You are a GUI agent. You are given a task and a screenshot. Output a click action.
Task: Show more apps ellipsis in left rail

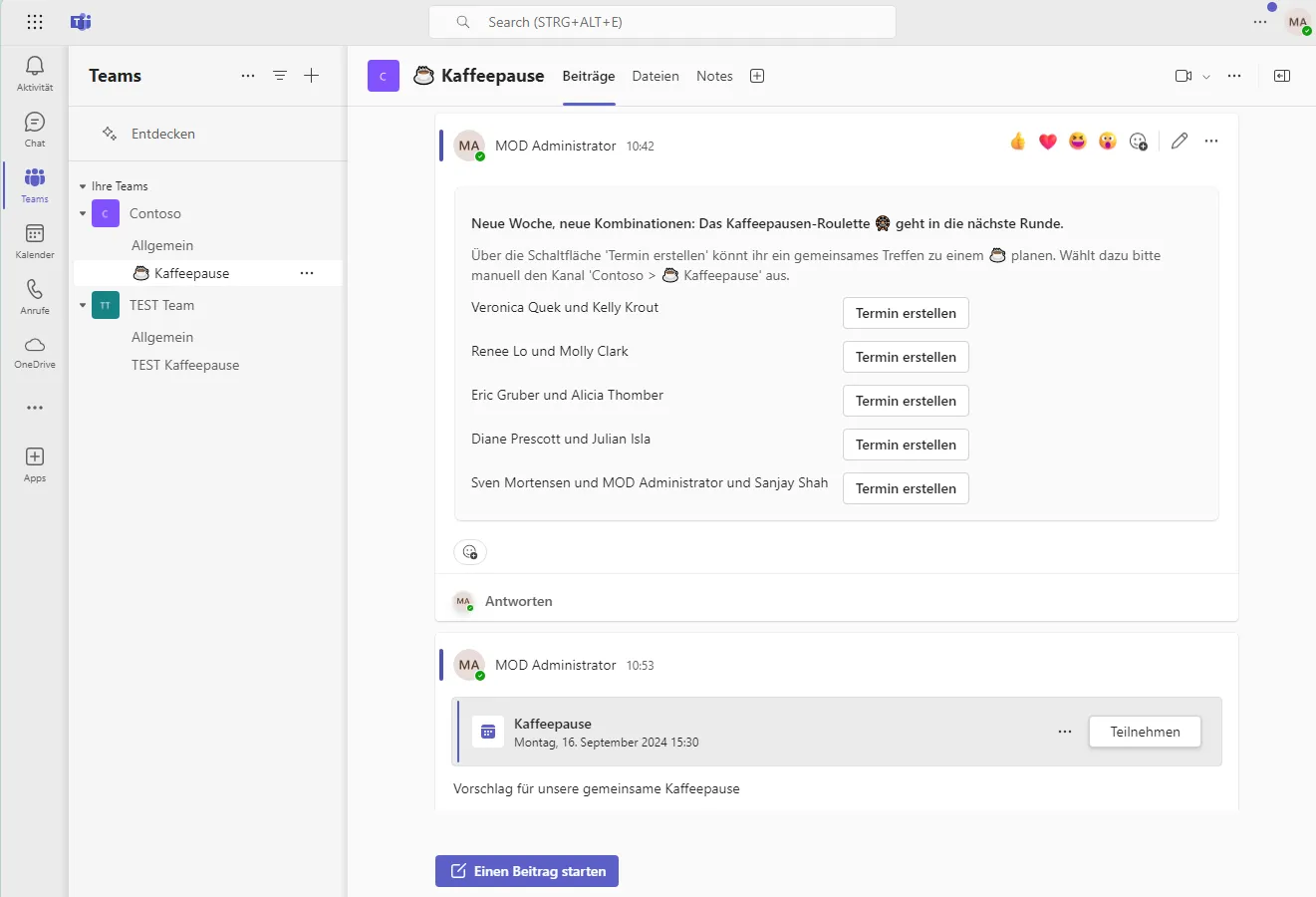(35, 408)
